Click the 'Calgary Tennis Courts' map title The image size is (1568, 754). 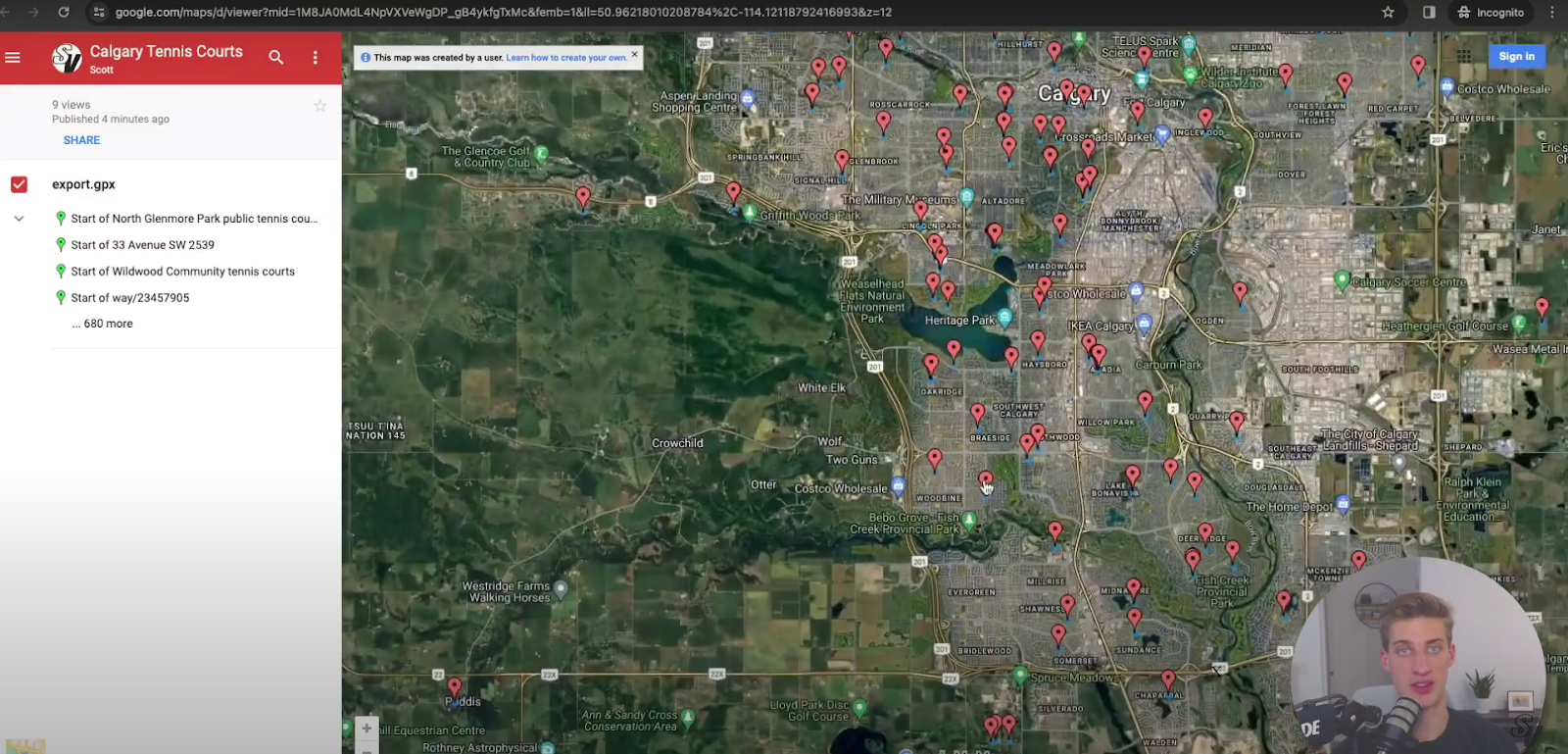(166, 51)
